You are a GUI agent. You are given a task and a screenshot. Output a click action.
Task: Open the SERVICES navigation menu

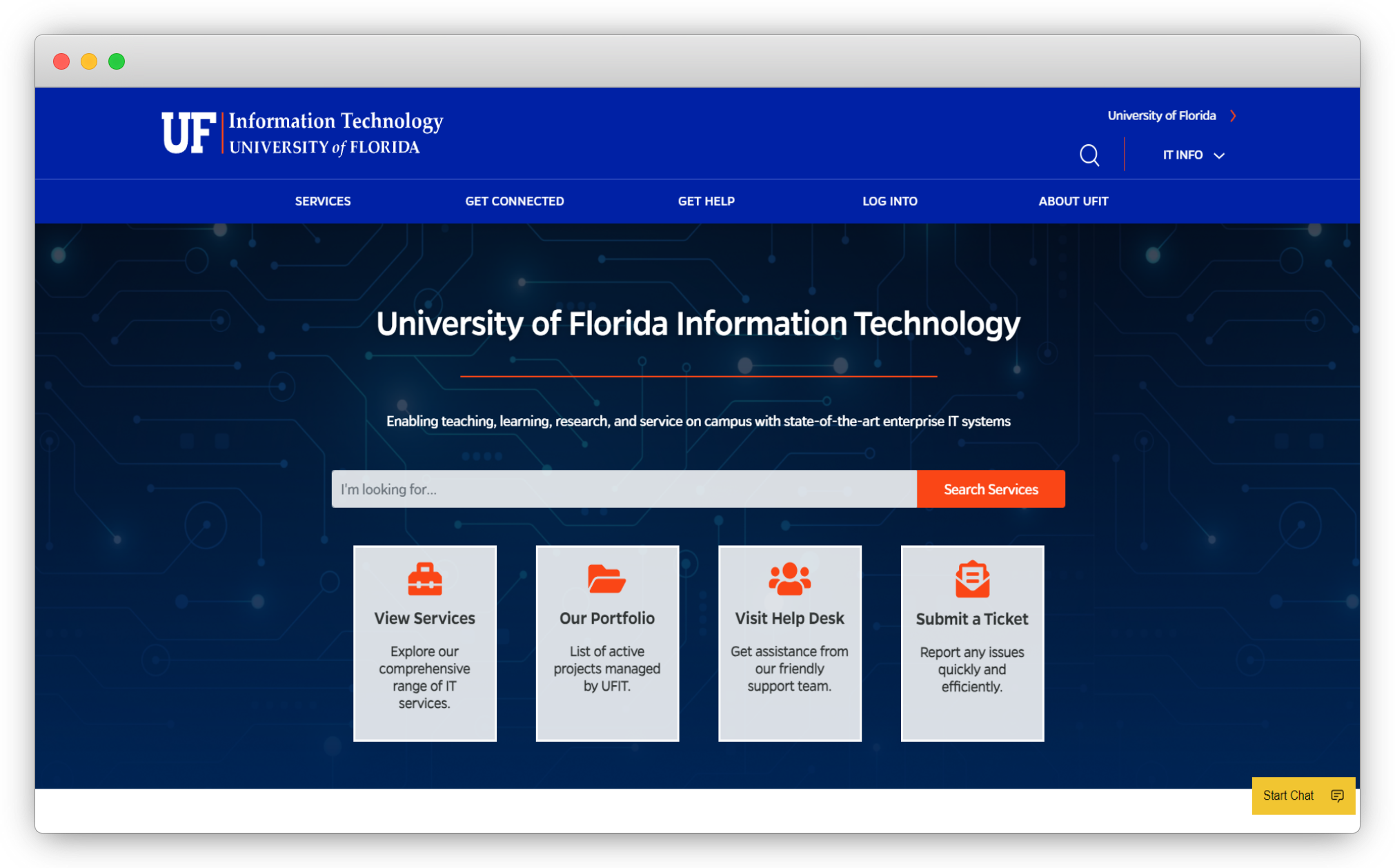[x=323, y=201]
